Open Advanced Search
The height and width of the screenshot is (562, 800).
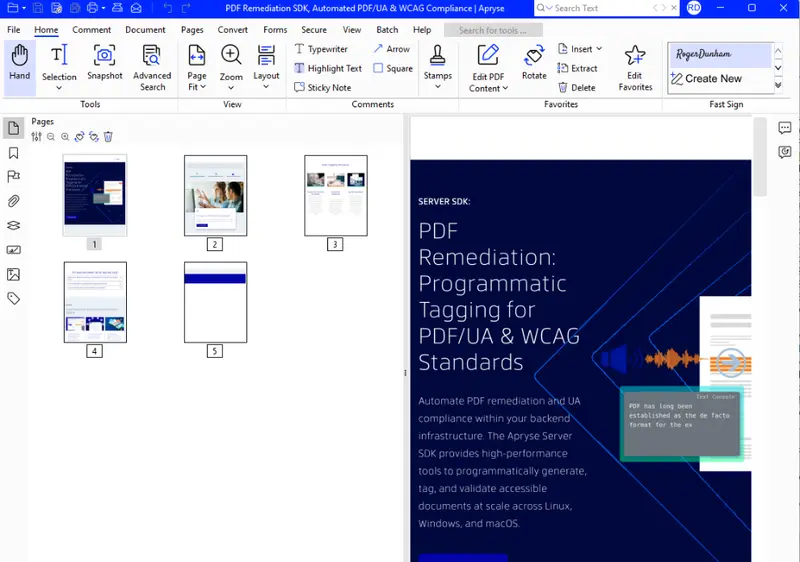click(x=152, y=68)
